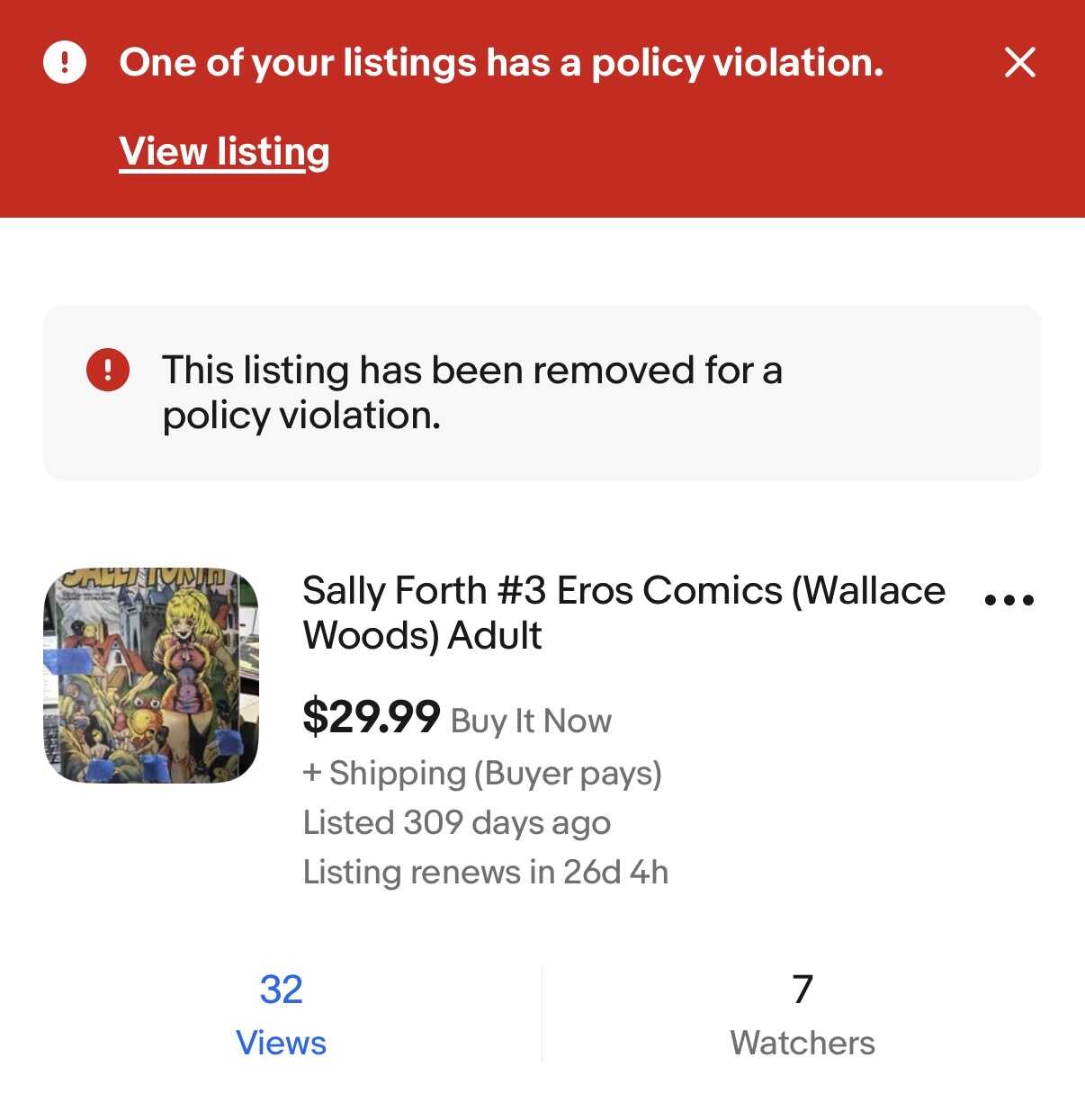Click the Shipping (Buyer pays) text
The image size is (1085, 1120).
point(482,774)
